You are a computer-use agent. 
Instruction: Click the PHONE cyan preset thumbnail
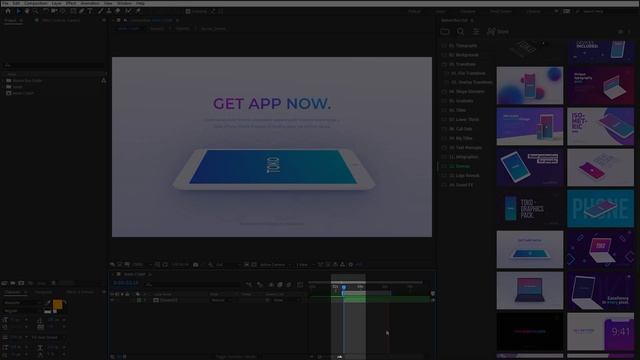pos(600,208)
